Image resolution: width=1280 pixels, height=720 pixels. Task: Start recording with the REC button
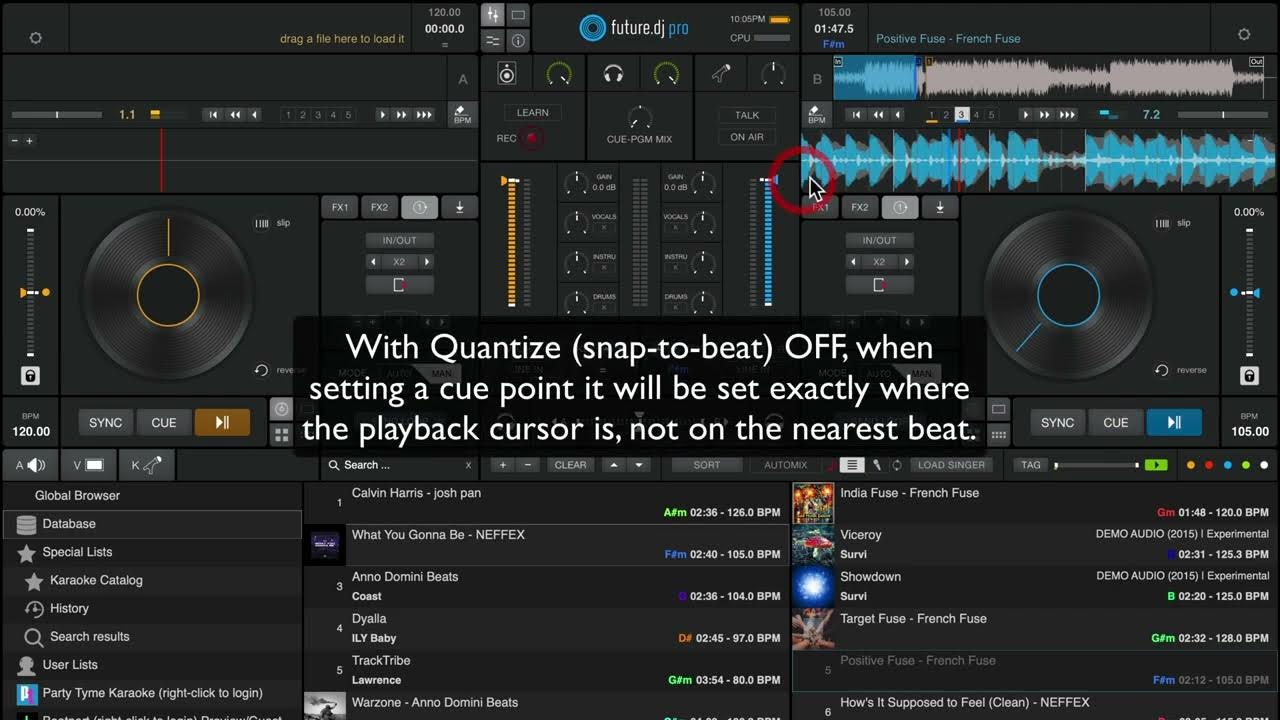pyautogui.click(x=532, y=138)
